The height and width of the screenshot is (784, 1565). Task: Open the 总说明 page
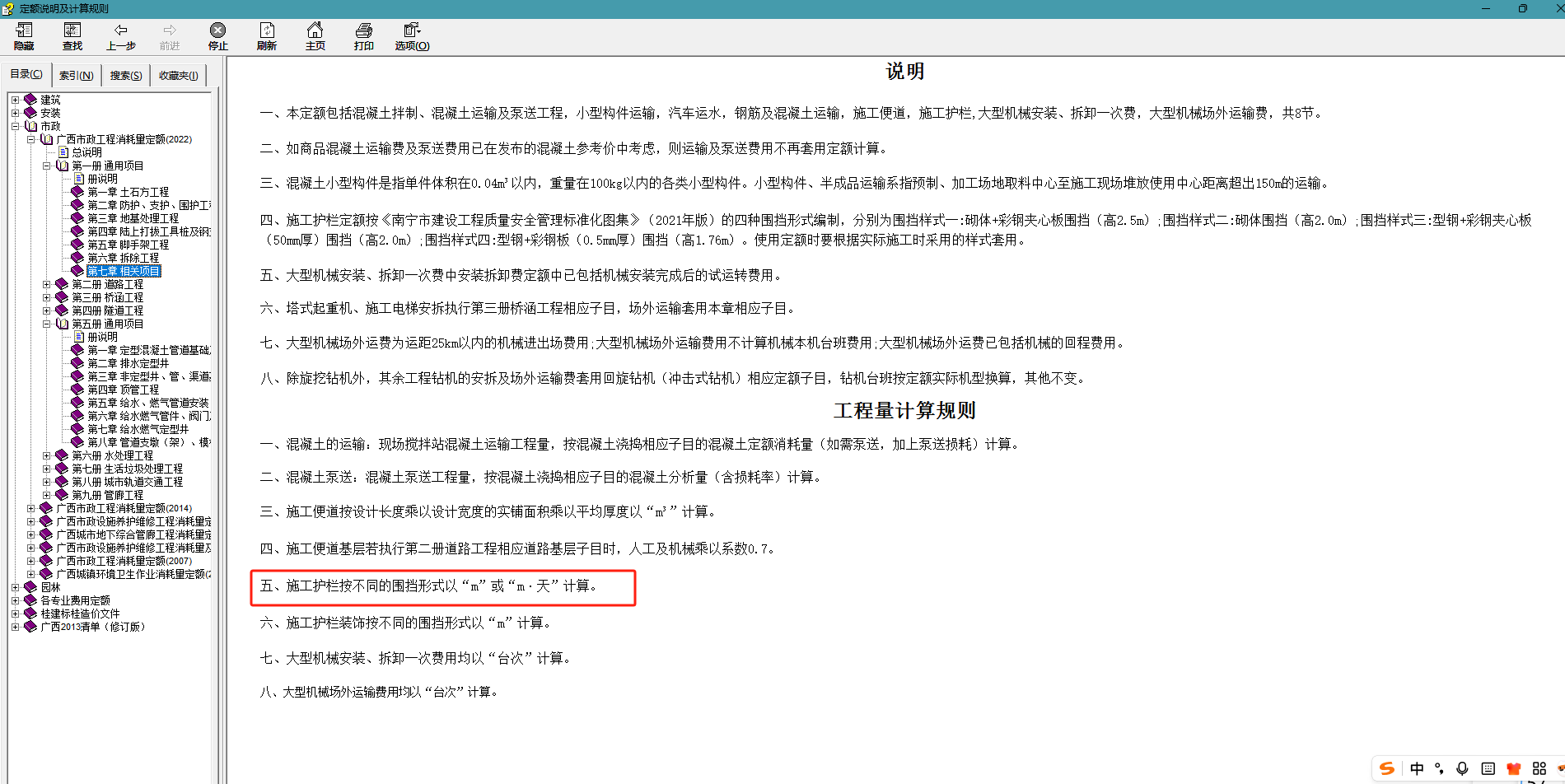(86, 152)
